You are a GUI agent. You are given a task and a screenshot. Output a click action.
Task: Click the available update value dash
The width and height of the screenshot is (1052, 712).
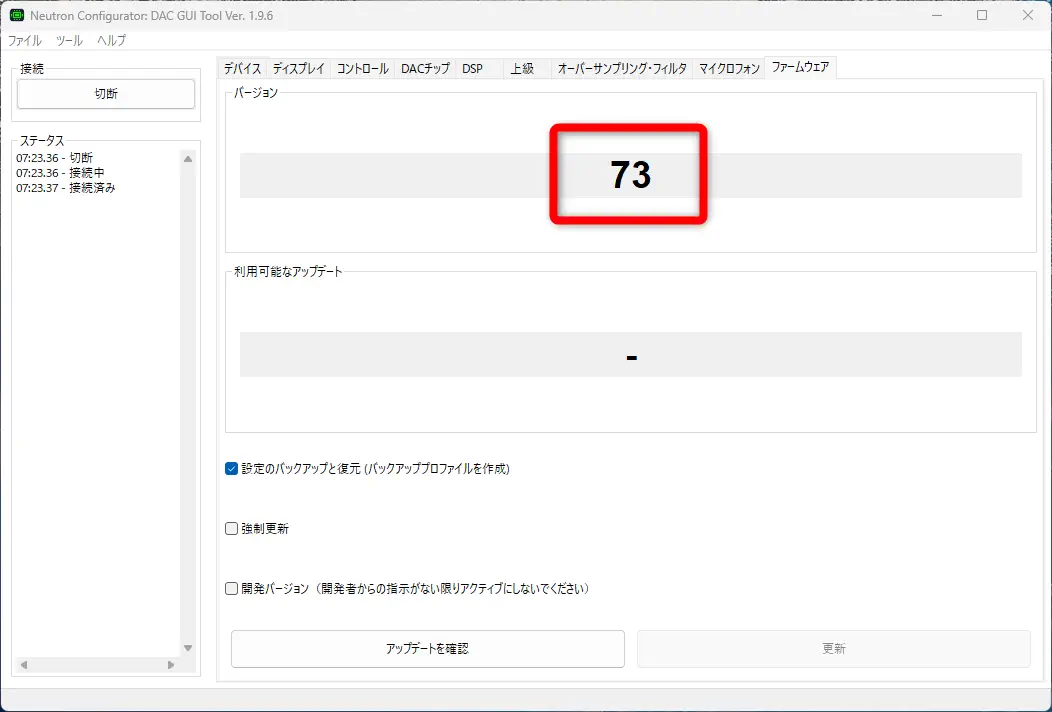pos(631,354)
